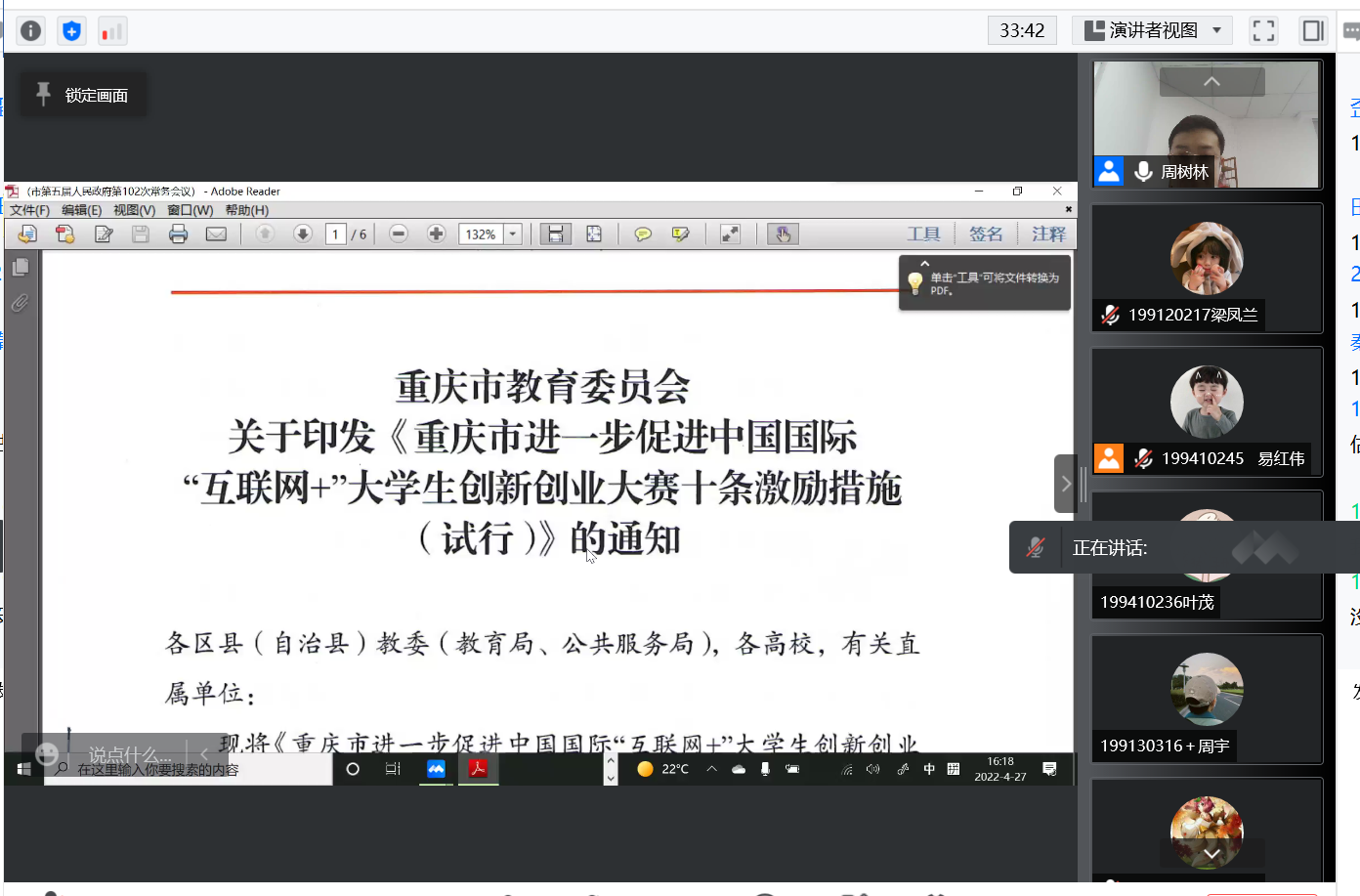Screen dimensions: 1360x896
Task: Open Task View in taskbar
Action: [393, 769]
